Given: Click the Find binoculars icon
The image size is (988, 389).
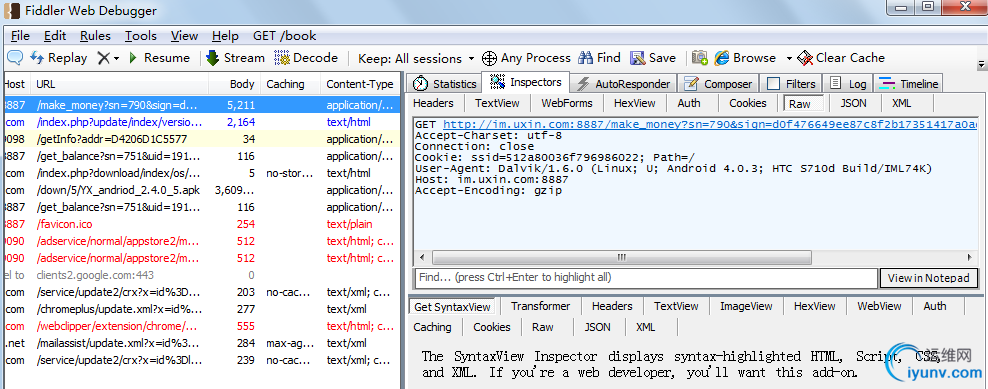Looking at the screenshot, I should point(586,58).
